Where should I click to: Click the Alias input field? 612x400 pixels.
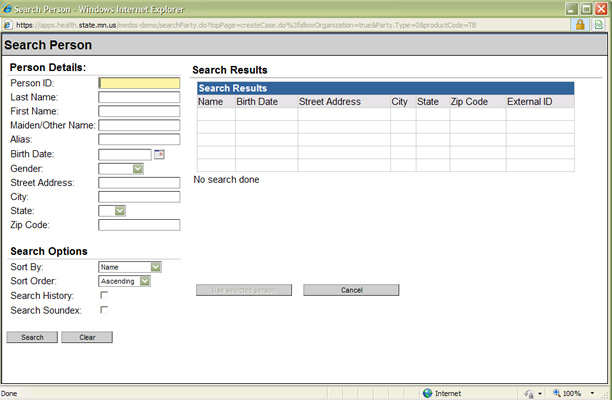139,139
